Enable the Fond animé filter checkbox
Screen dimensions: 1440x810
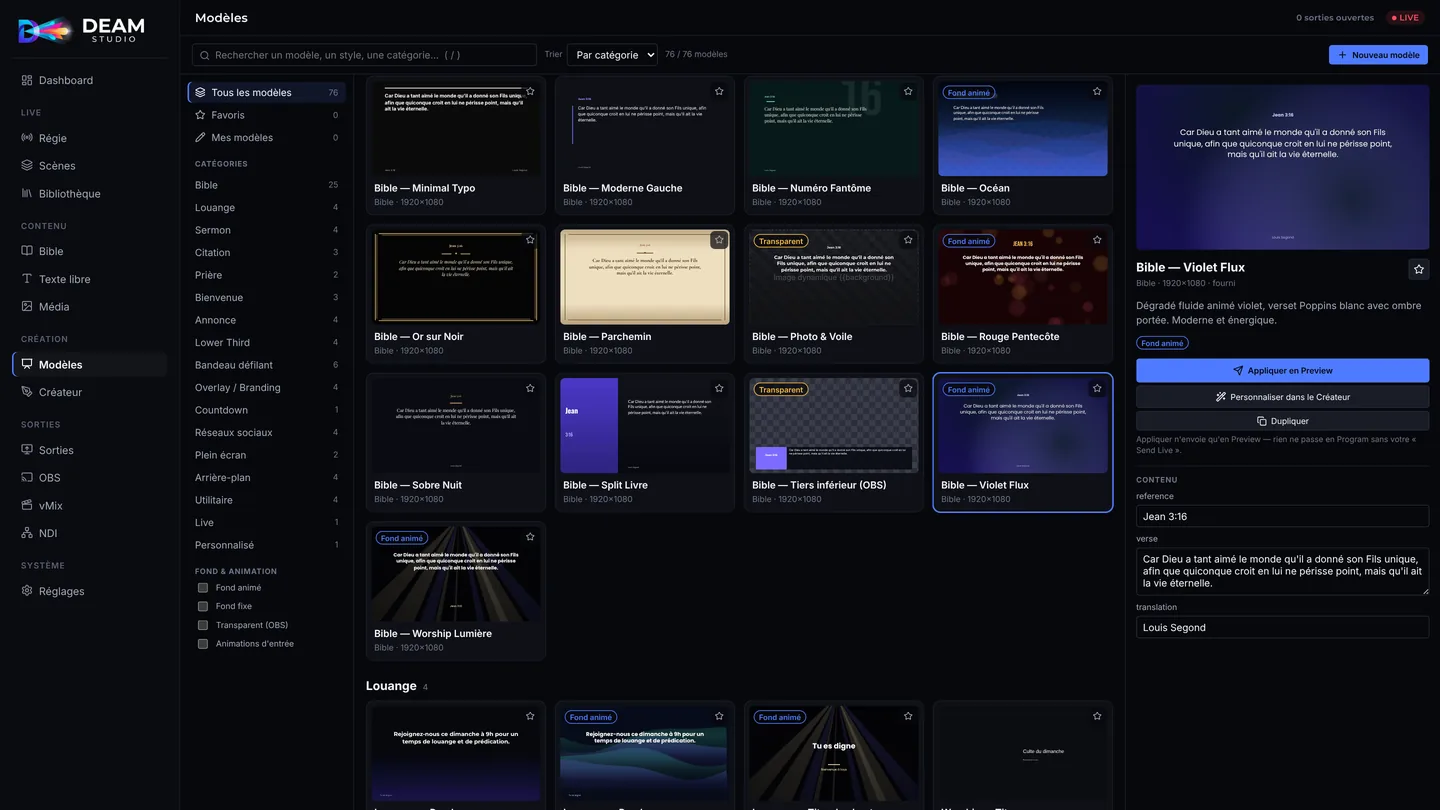click(203, 588)
